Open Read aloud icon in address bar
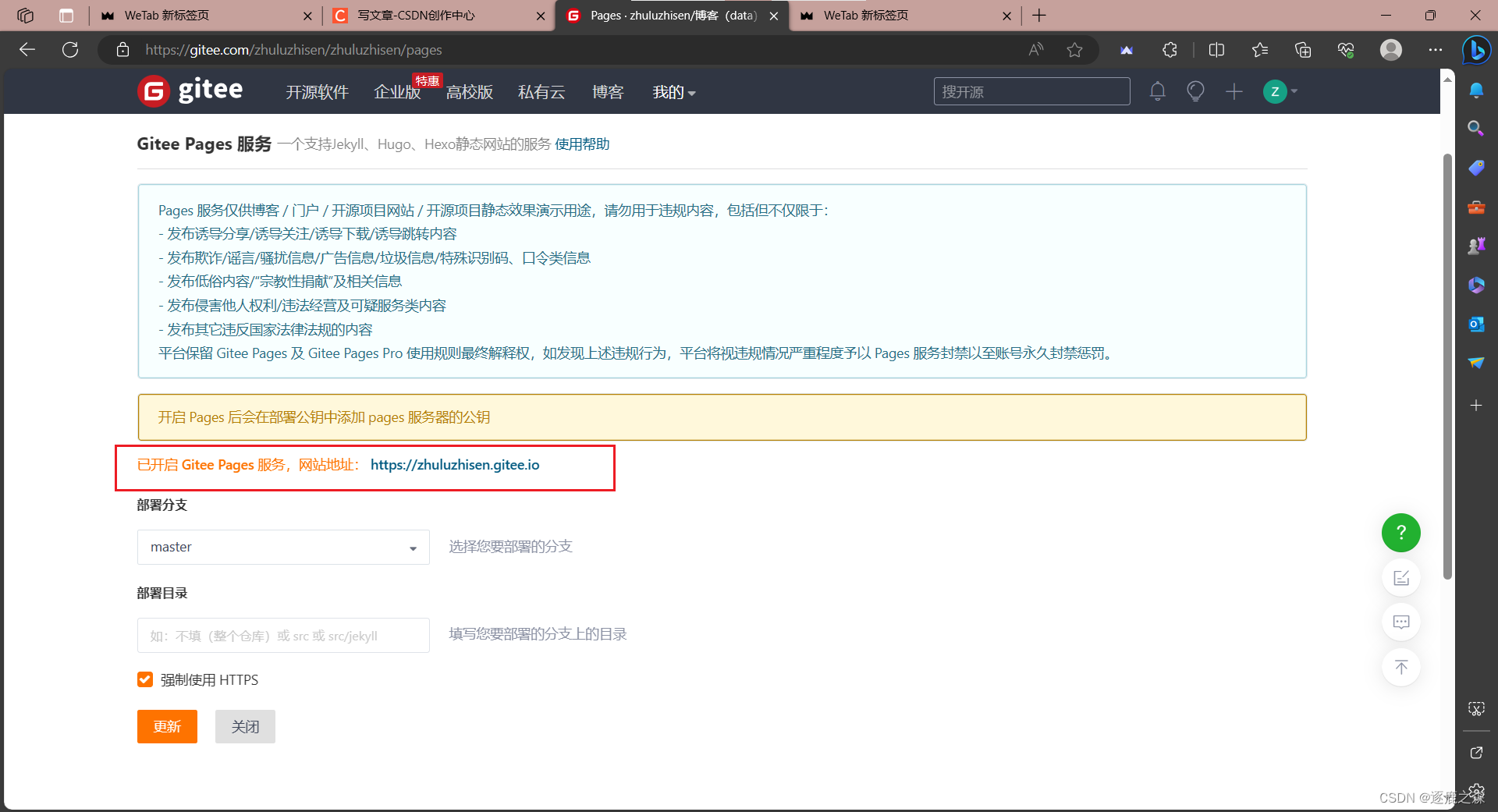The height and width of the screenshot is (812, 1498). click(1036, 50)
